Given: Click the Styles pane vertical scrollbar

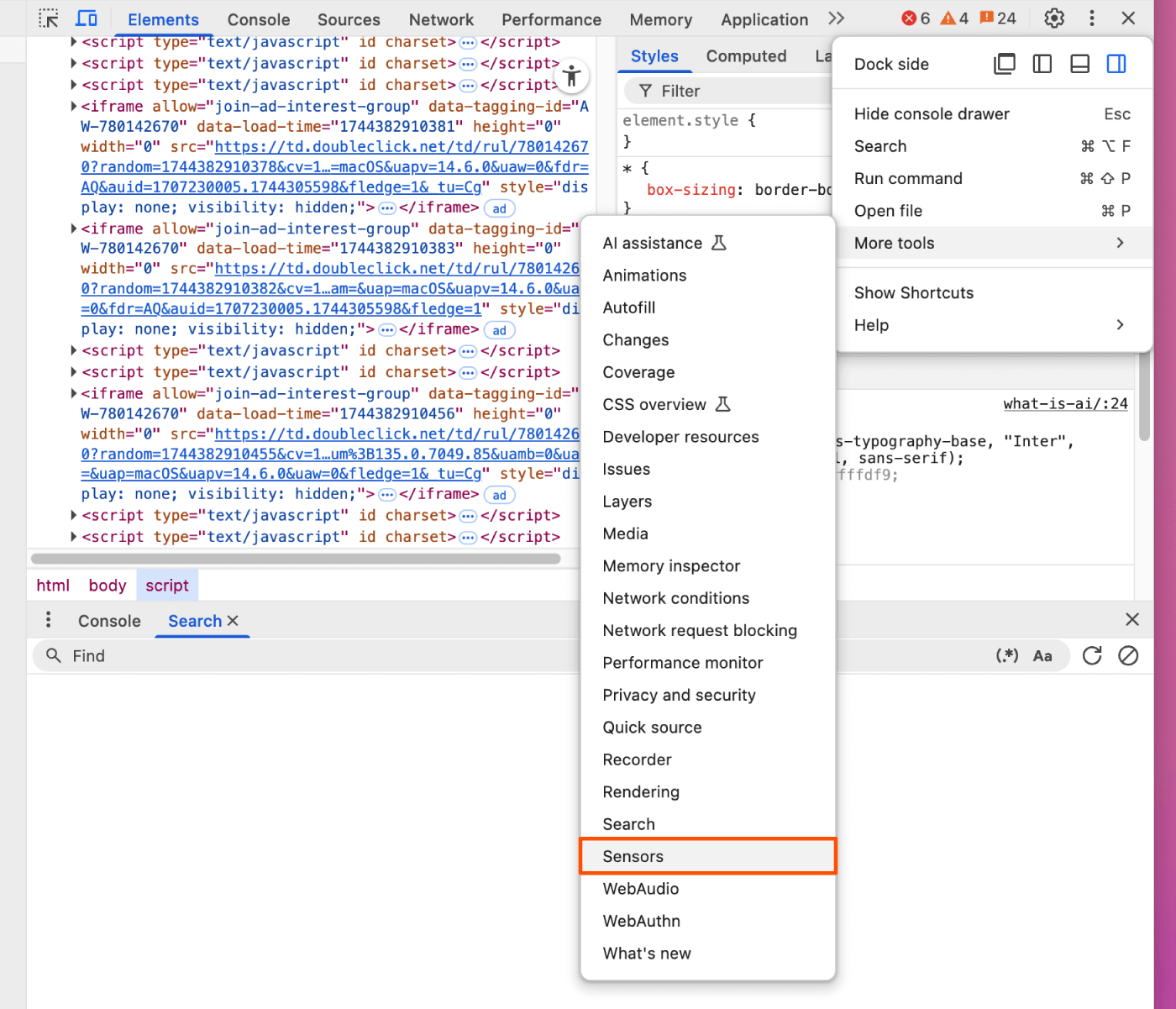Looking at the screenshot, I should pos(1144,397).
